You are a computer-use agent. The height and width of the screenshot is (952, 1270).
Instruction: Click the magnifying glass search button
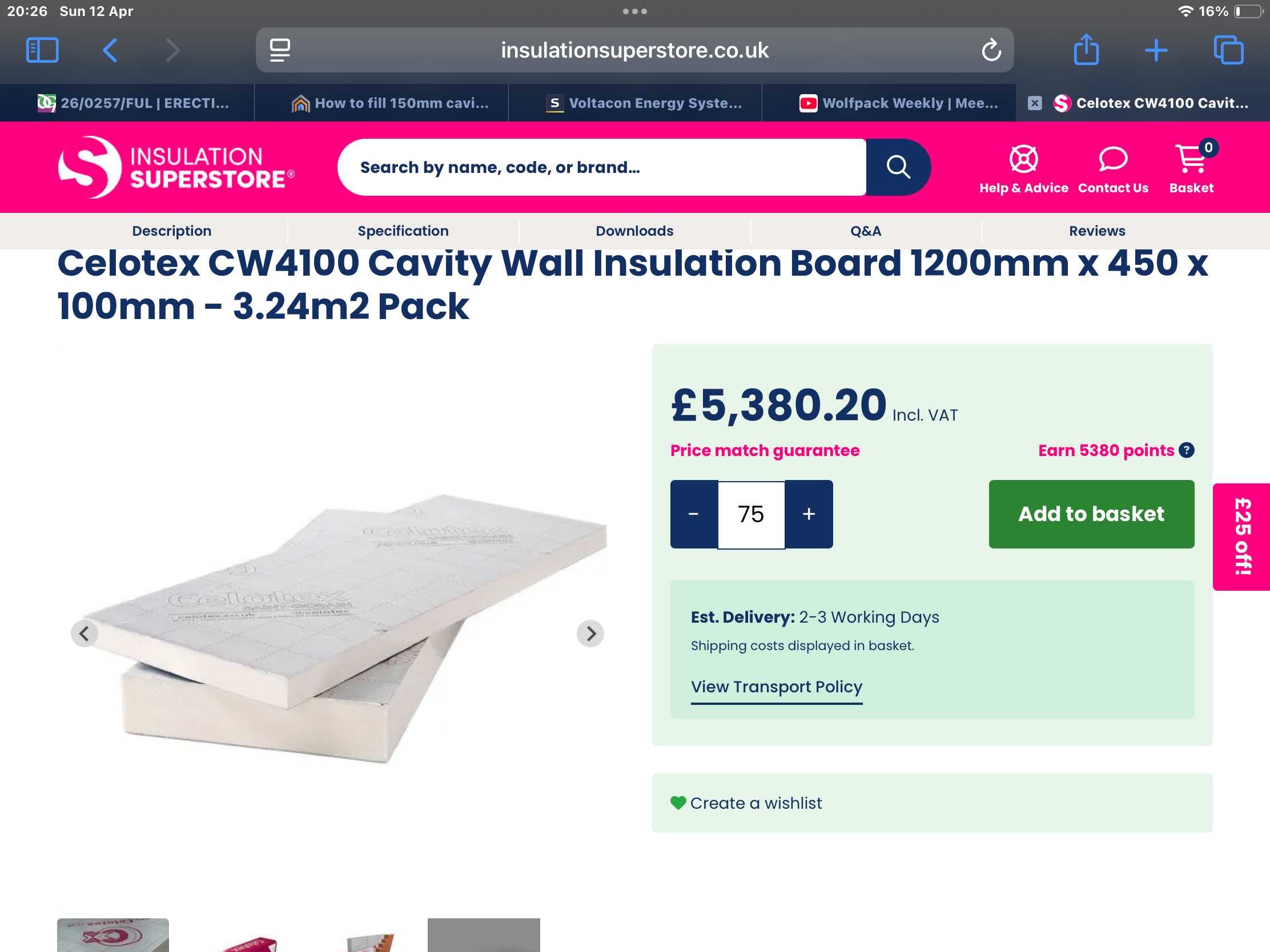(x=897, y=168)
